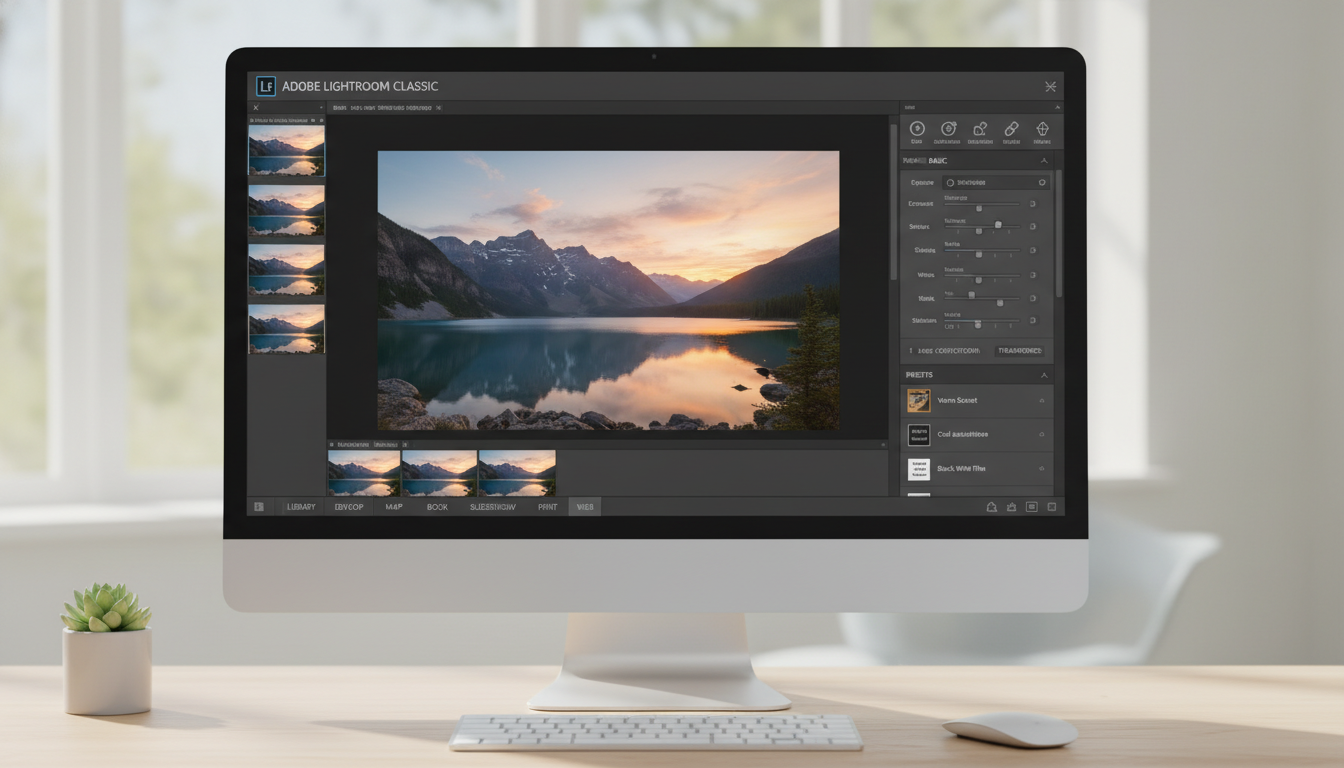Screen dimensions: 1344x768
Task: Toggle the Highlights adjustment switch
Action: (1033, 252)
